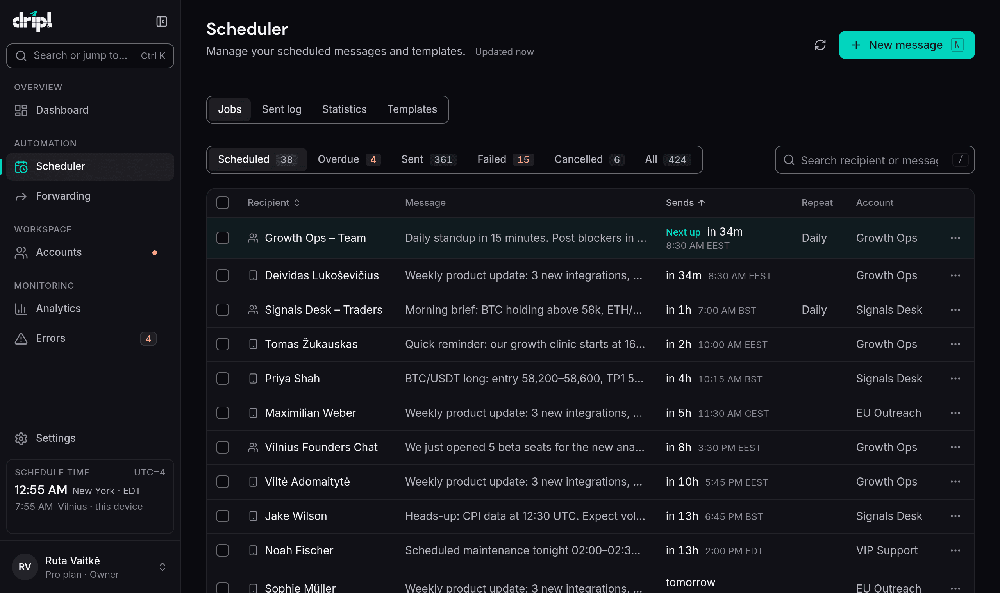Check the Signals Desk – Traders row checkbox
Viewport: 1000px width, 593px height.
point(223,310)
